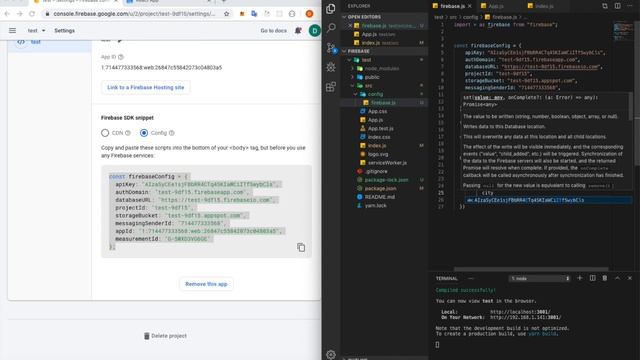This screenshot has height=360, width=640.
Task: Open the localhost:3001 link in terminal
Action: click(520, 312)
